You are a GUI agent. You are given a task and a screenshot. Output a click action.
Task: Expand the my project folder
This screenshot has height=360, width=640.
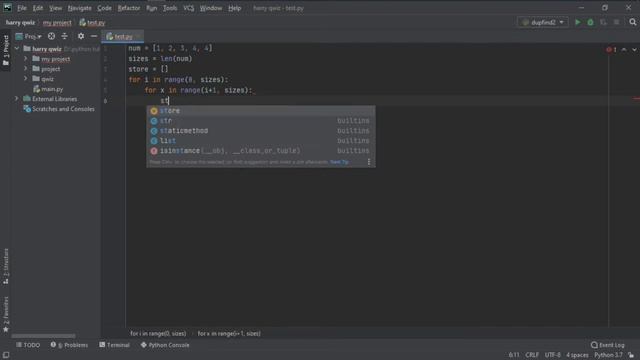(x=26, y=59)
